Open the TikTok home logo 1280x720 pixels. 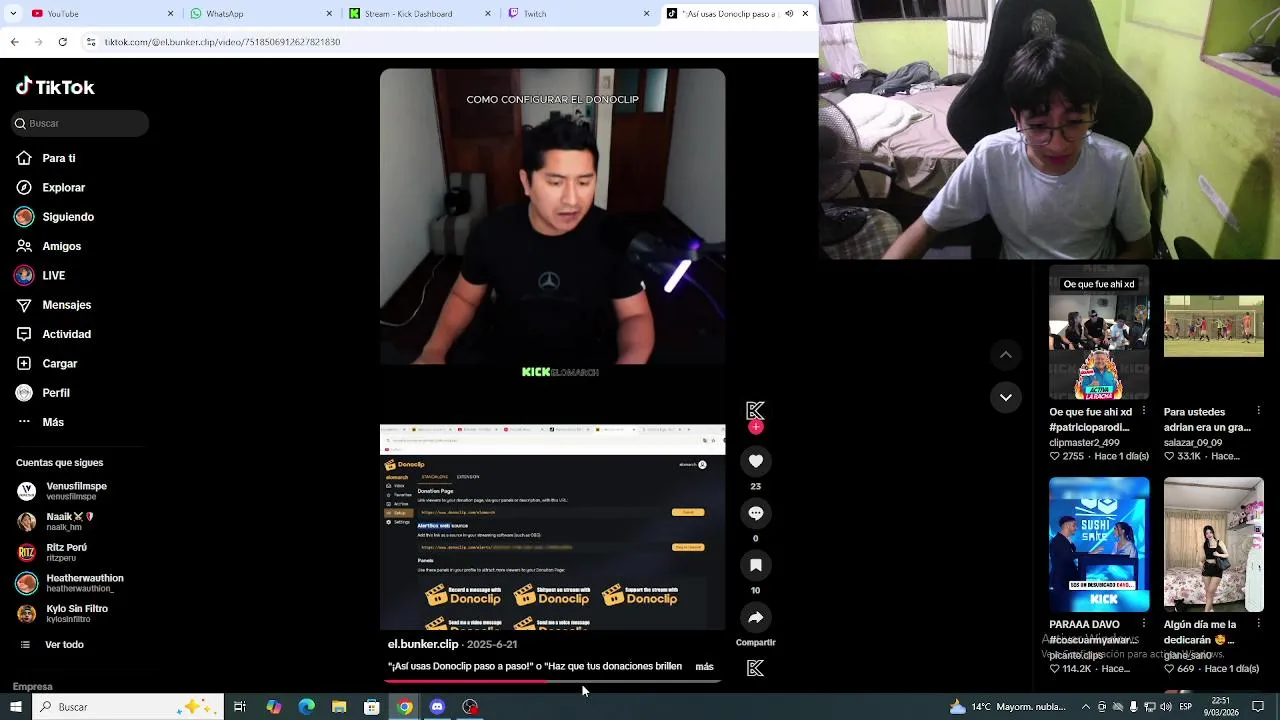(x=55, y=87)
